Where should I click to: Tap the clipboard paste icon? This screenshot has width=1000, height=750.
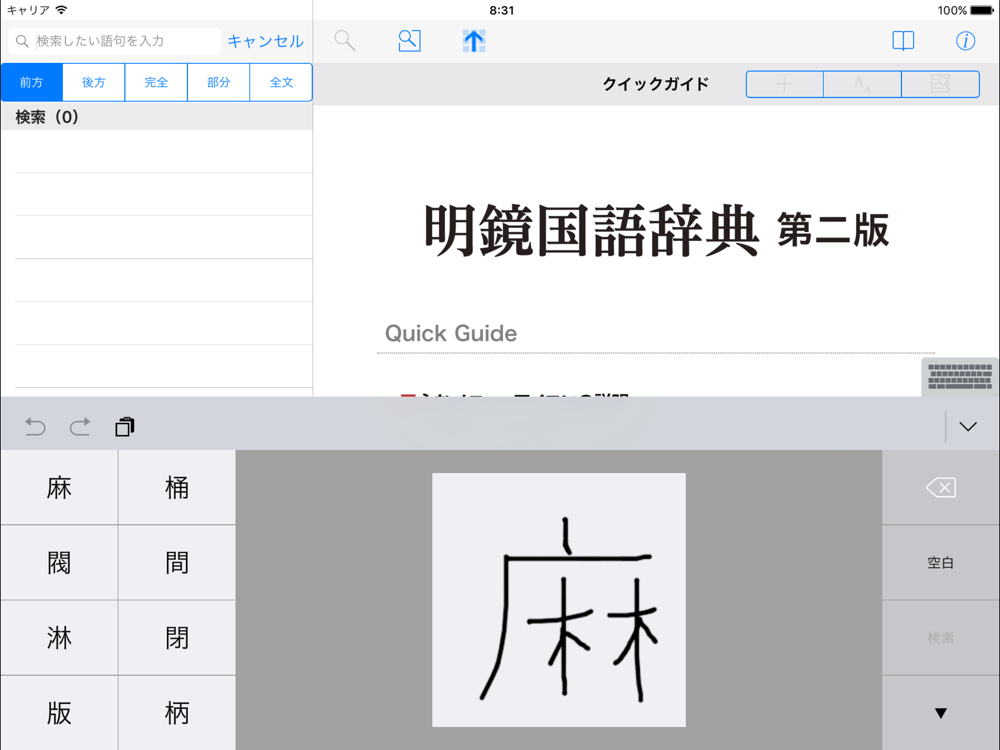click(124, 427)
